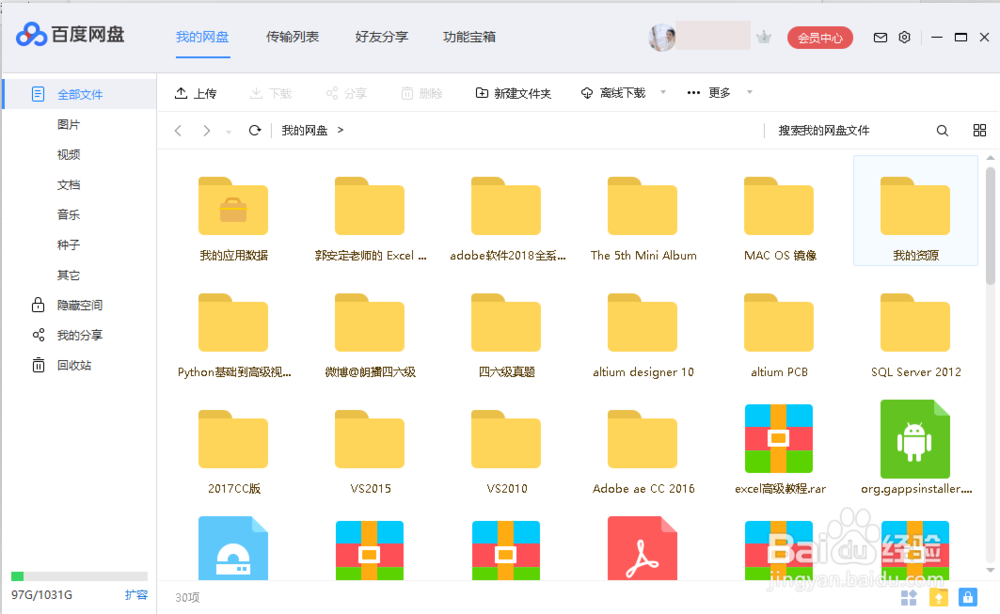Image resolution: width=1000 pixels, height=614 pixels.
Task: Click the 离线下载 button
Action: (x=614, y=93)
